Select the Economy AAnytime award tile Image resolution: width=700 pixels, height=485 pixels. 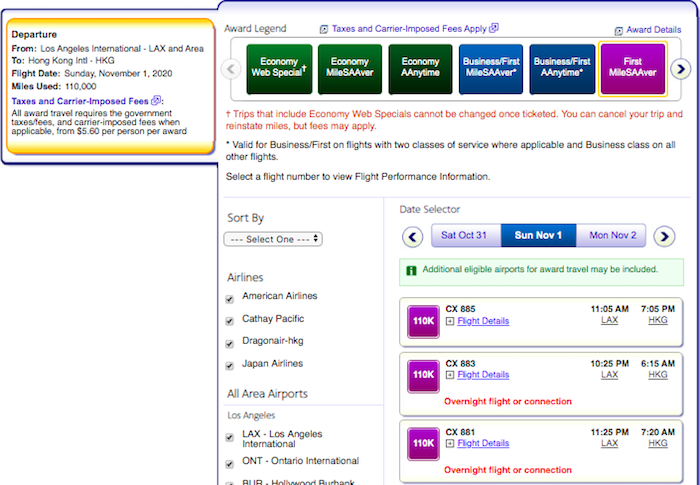[420, 69]
